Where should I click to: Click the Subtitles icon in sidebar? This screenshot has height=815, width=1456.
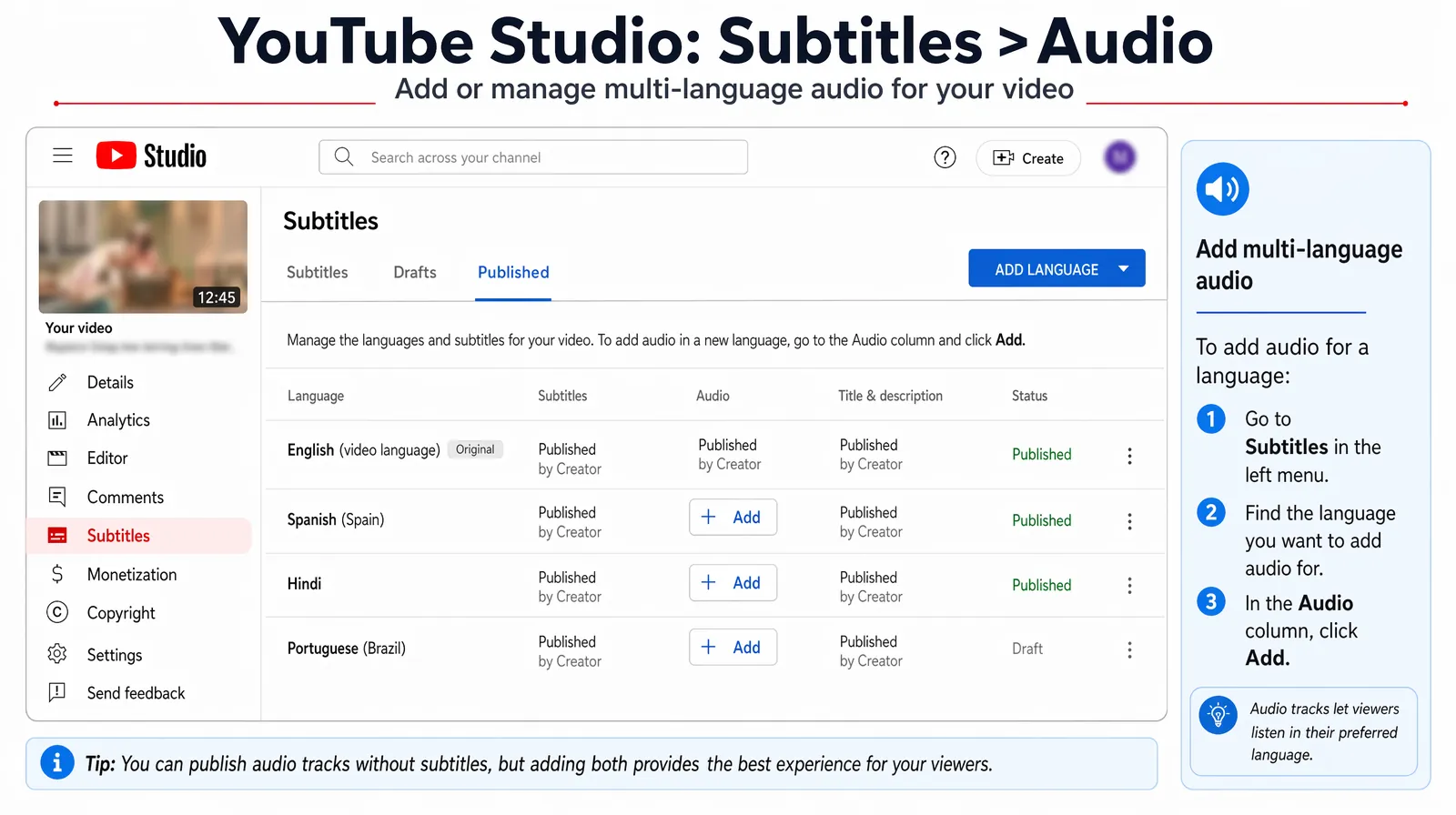(x=57, y=536)
